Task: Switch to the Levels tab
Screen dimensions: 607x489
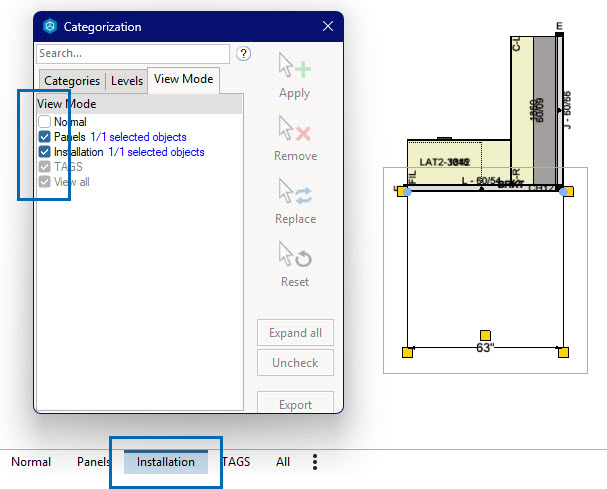Action: (x=127, y=81)
